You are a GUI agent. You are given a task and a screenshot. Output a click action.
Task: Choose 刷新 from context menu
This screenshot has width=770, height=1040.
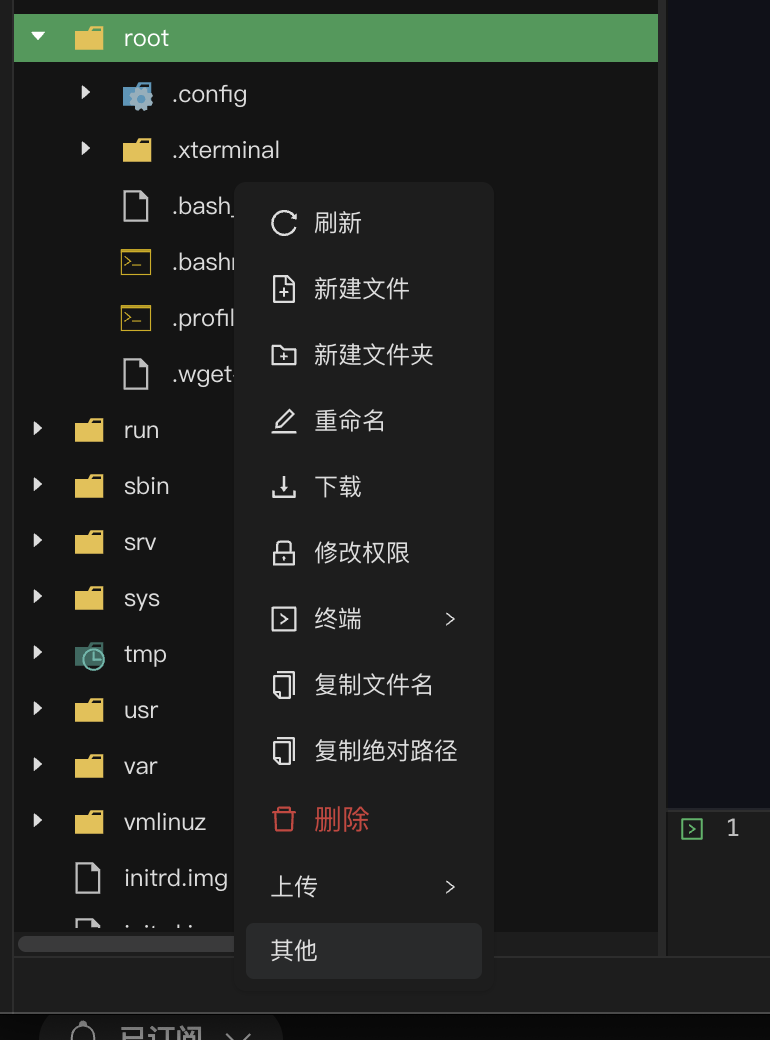pyautogui.click(x=363, y=223)
